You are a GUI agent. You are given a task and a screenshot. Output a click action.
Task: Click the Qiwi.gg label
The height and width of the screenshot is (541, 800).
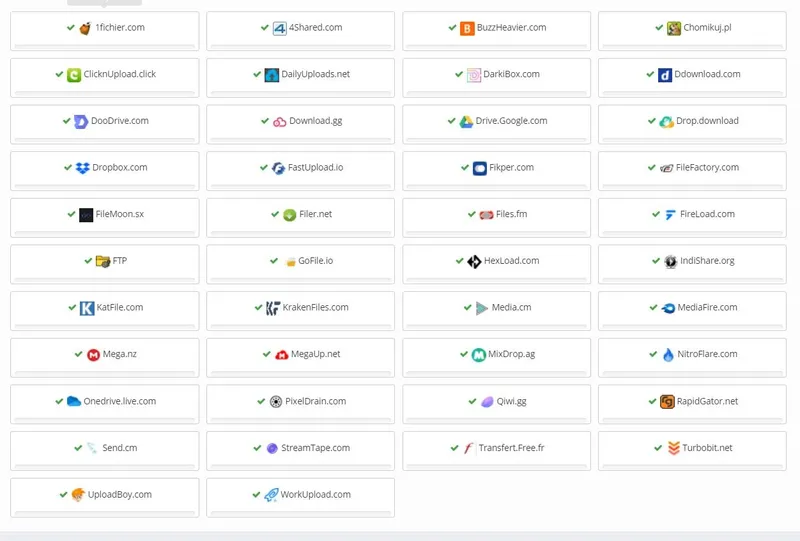click(511, 401)
